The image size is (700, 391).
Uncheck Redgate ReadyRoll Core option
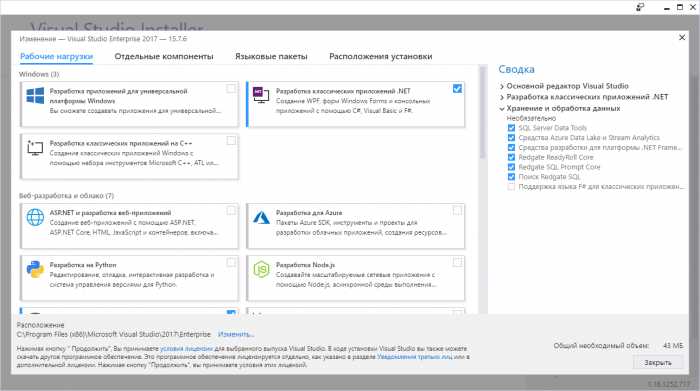[511, 157]
